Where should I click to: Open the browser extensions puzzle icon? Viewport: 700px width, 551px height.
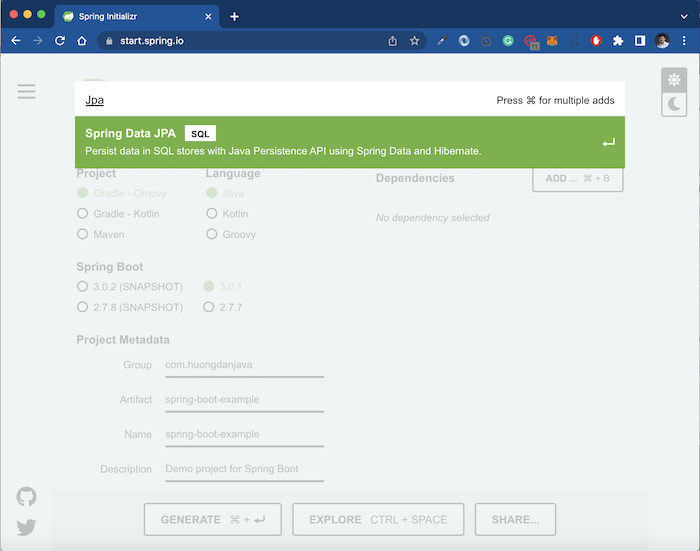[x=618, y=41]
